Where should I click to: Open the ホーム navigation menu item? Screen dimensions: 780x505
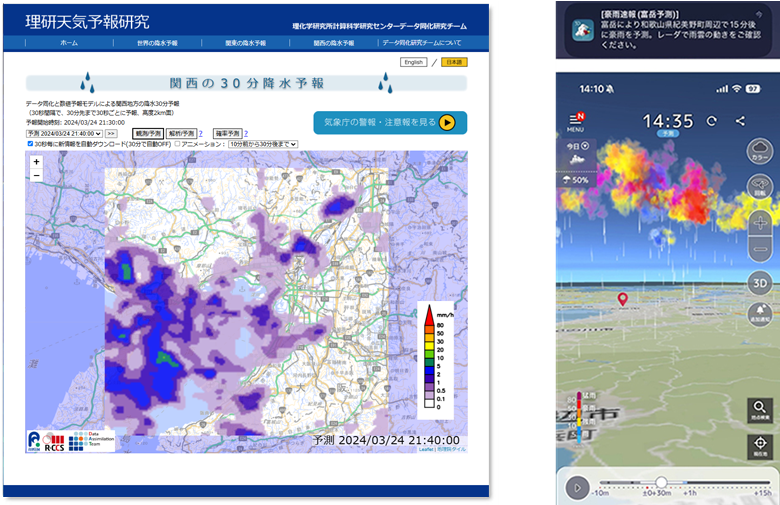tap(69, 44)
